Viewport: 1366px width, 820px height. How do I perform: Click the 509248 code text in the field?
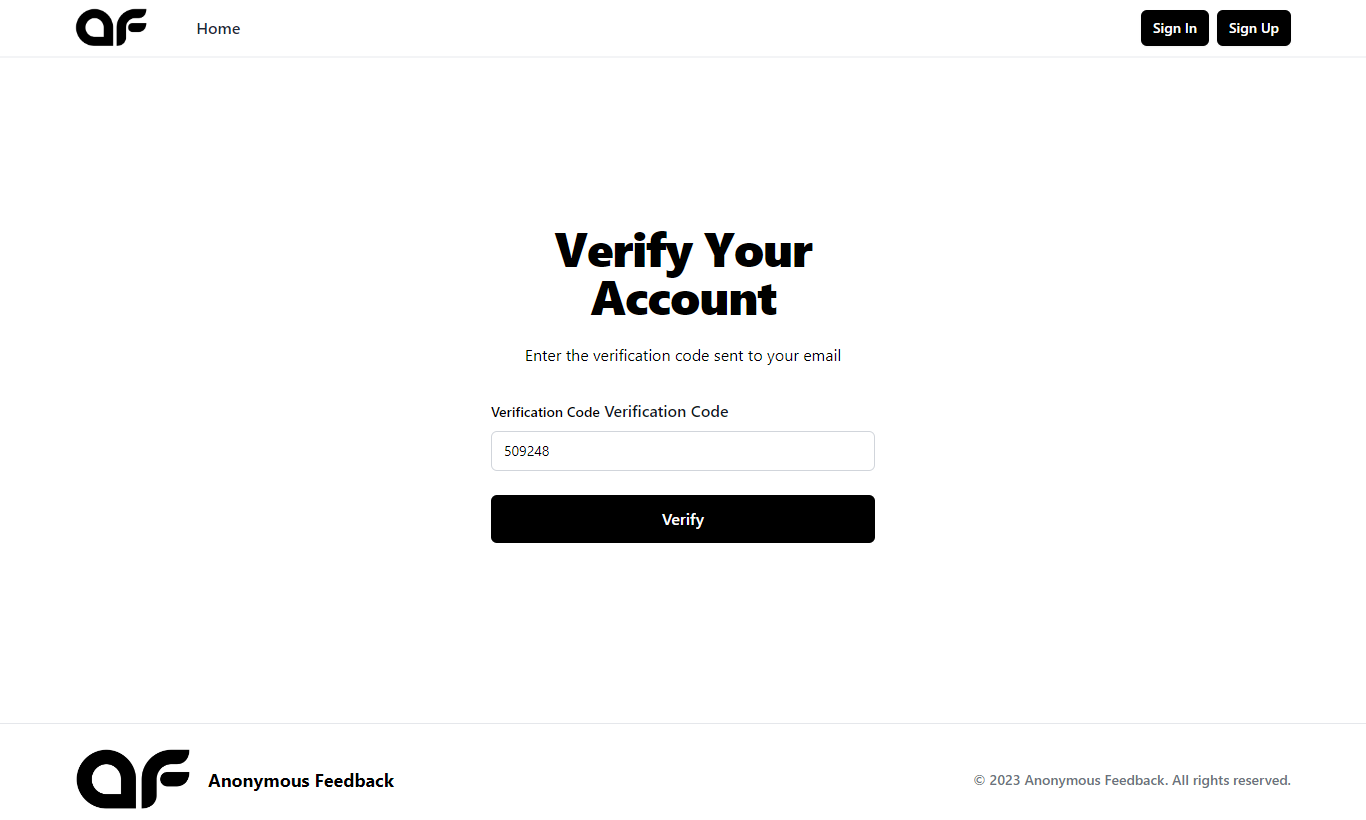pyautogui.click(x=527, y=451)
